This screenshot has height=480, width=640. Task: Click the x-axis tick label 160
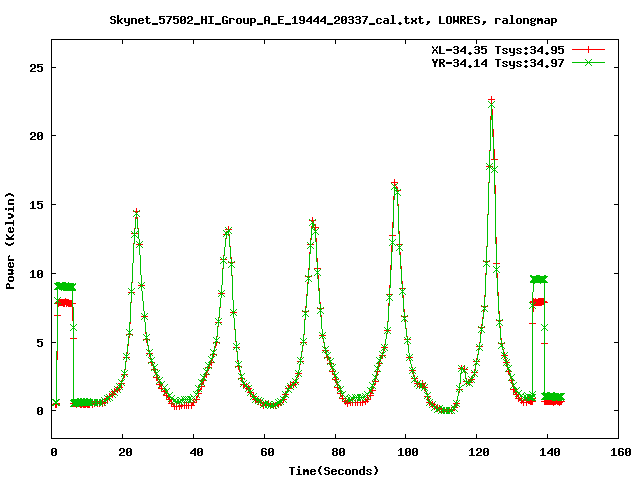coord(620,452)
